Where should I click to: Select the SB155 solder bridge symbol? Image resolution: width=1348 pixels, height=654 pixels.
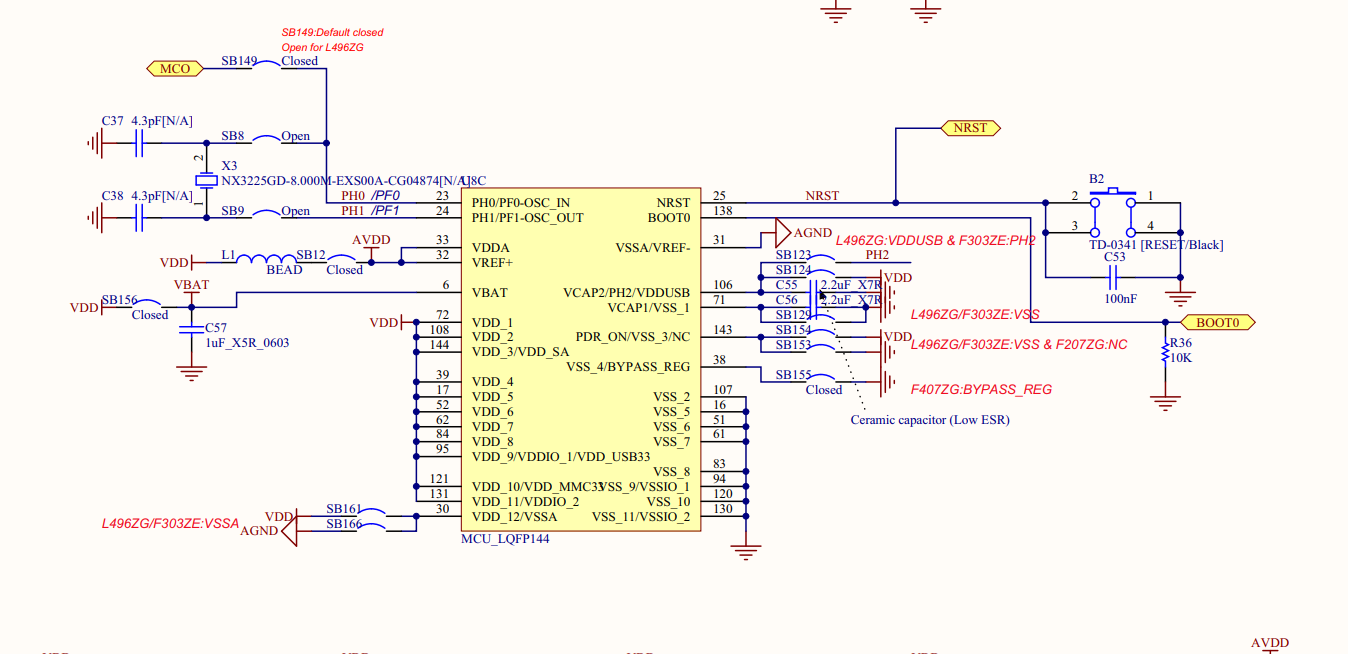(823, 380)
